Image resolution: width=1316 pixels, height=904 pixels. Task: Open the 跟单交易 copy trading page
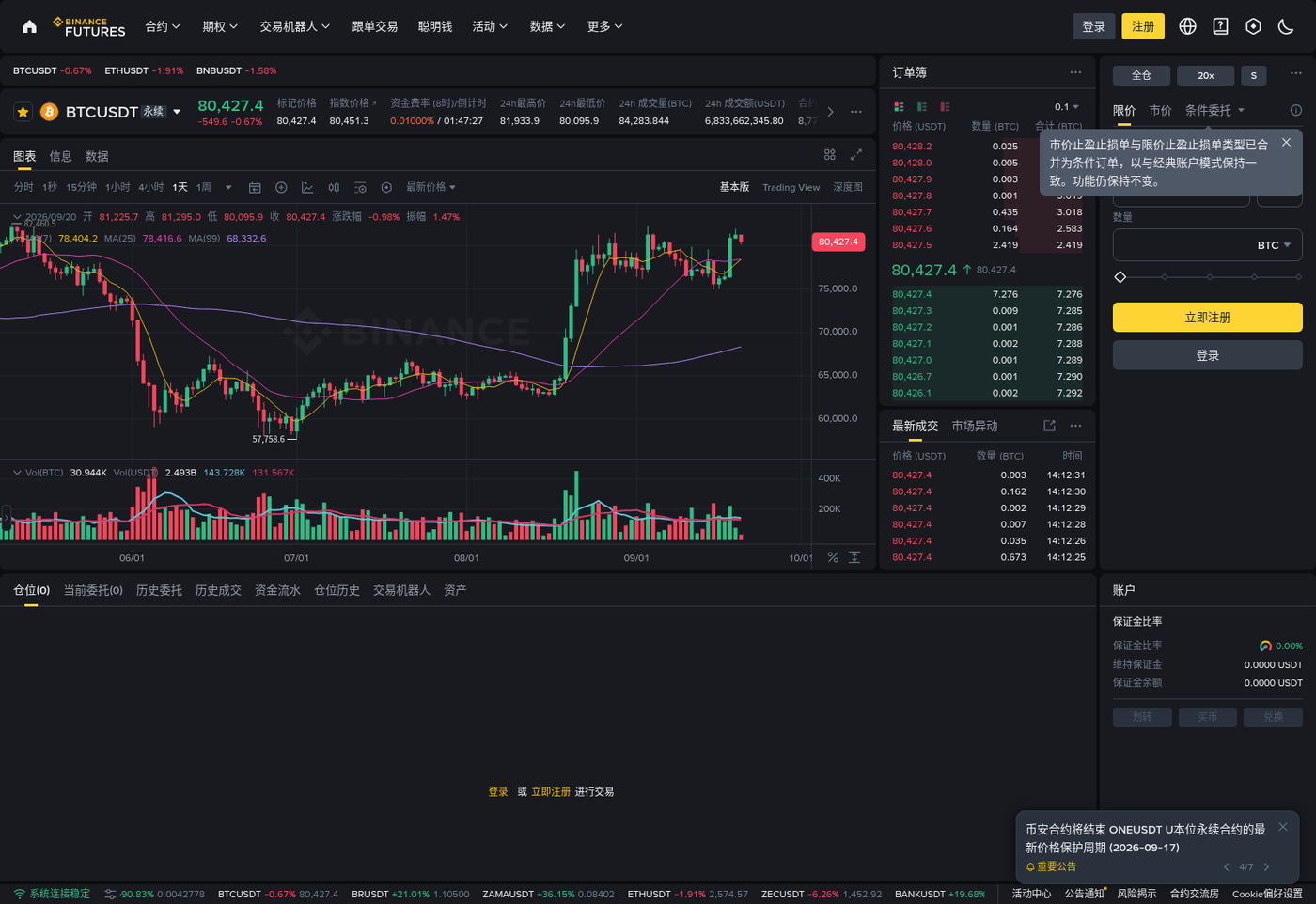click(374, 26)
